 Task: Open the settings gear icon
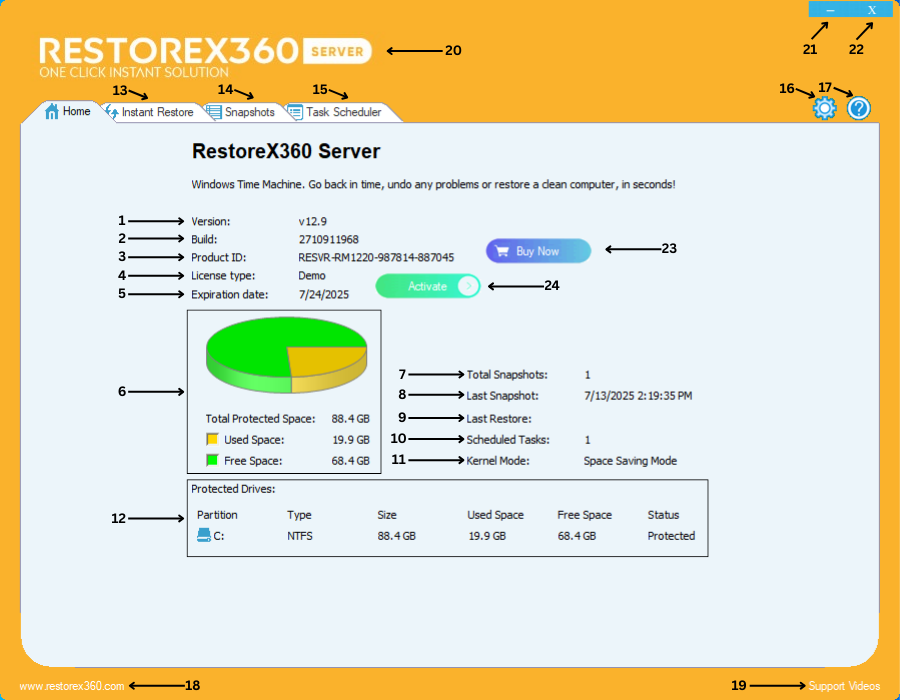coord(825,108)
